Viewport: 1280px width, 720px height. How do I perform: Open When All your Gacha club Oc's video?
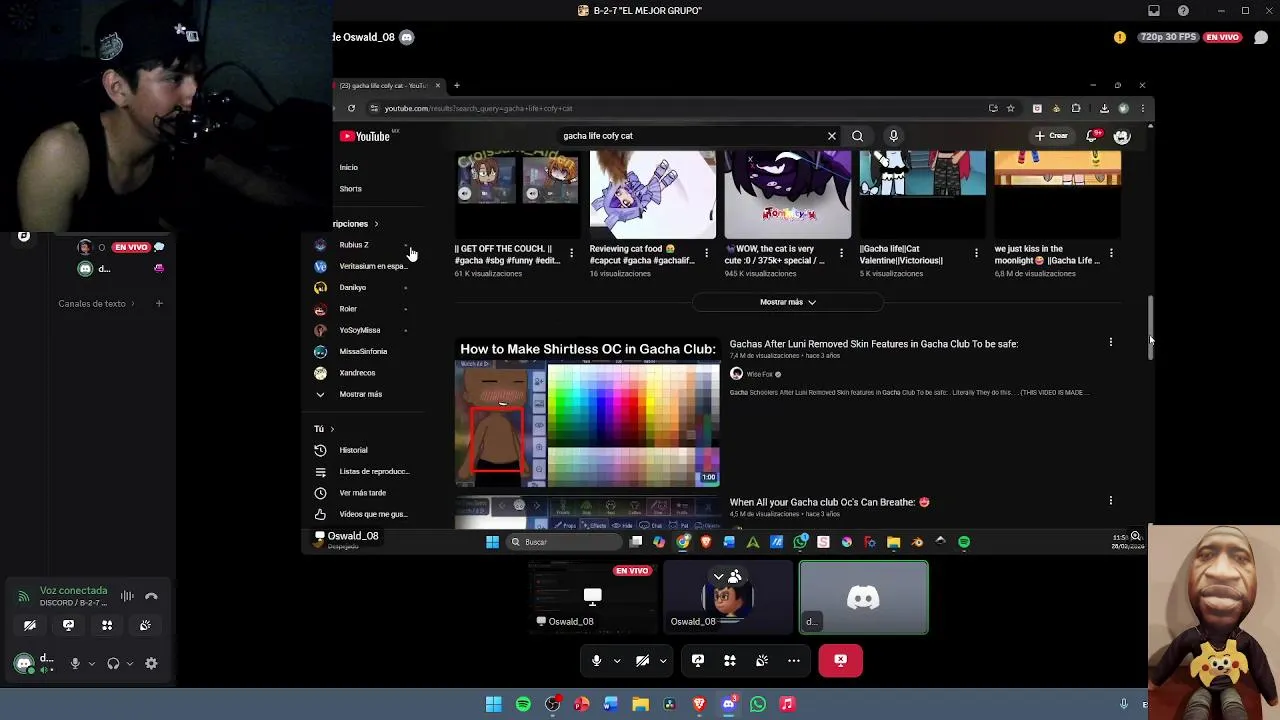[x=829, y=502]
